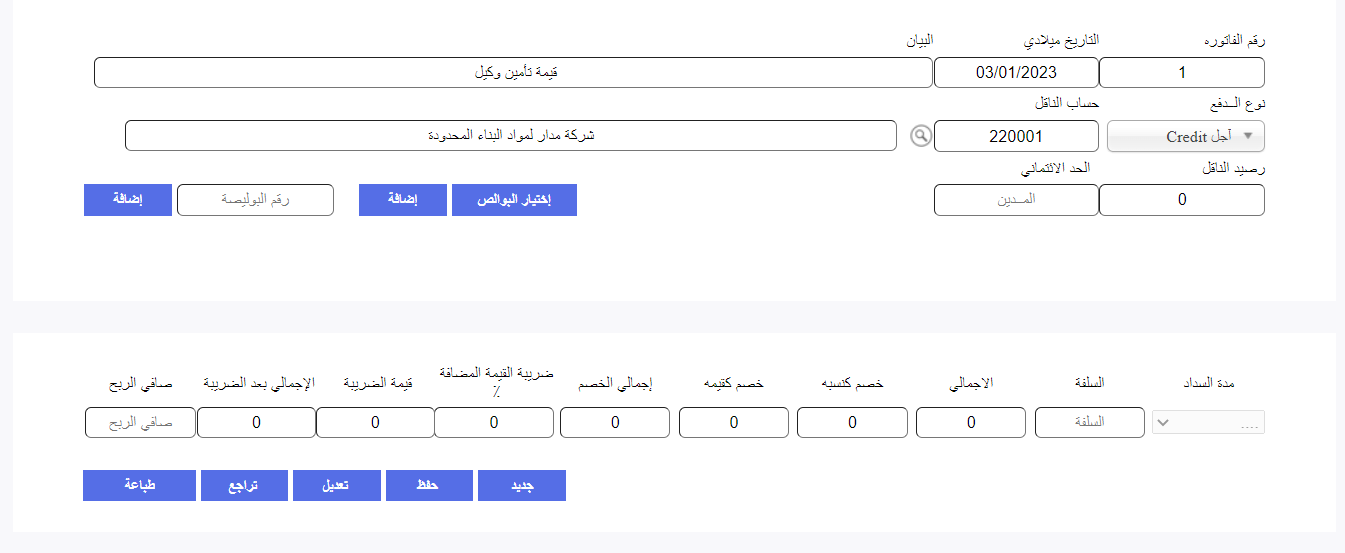Click the تعديل edit button
Screen dimensions: 1345x553
[336, 485]
